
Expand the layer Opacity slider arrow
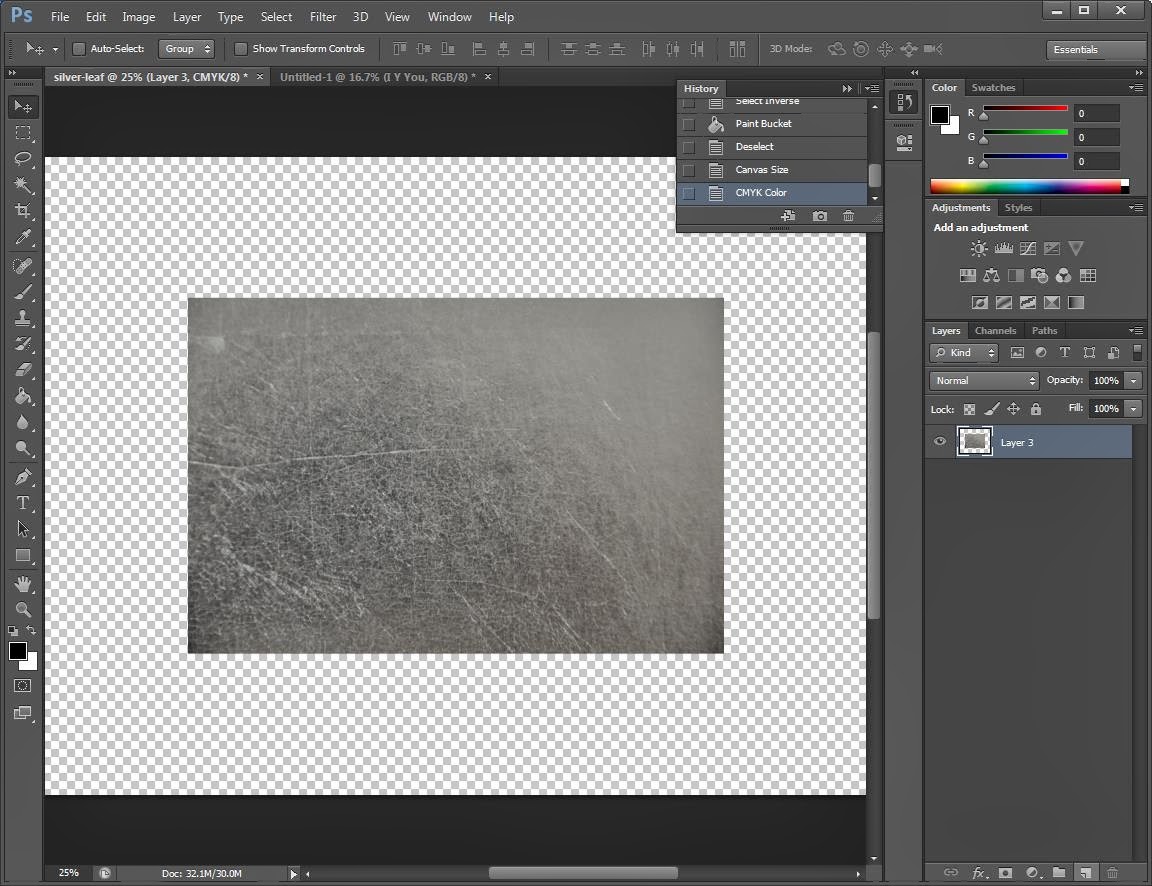click(1133, 381)
